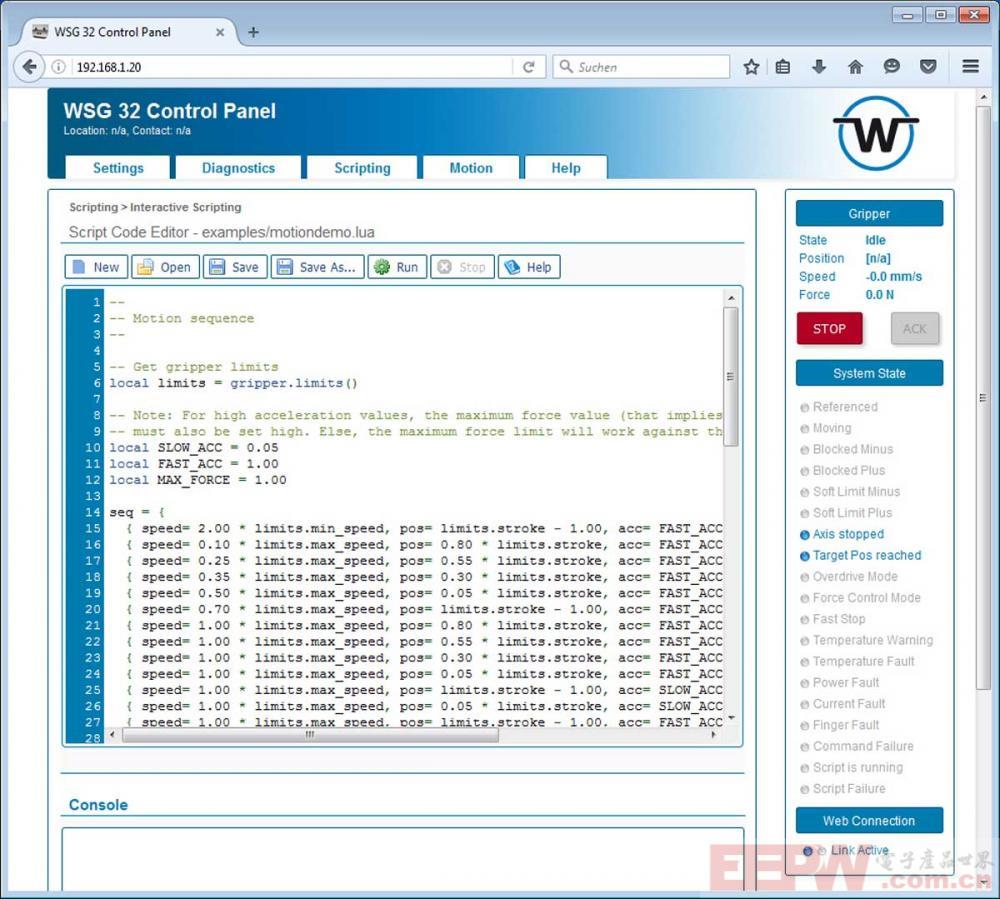Viewport: 1000px width, 899px height.
Task: Open the Help tab in navigation
Action: click(x=566, y=168)
